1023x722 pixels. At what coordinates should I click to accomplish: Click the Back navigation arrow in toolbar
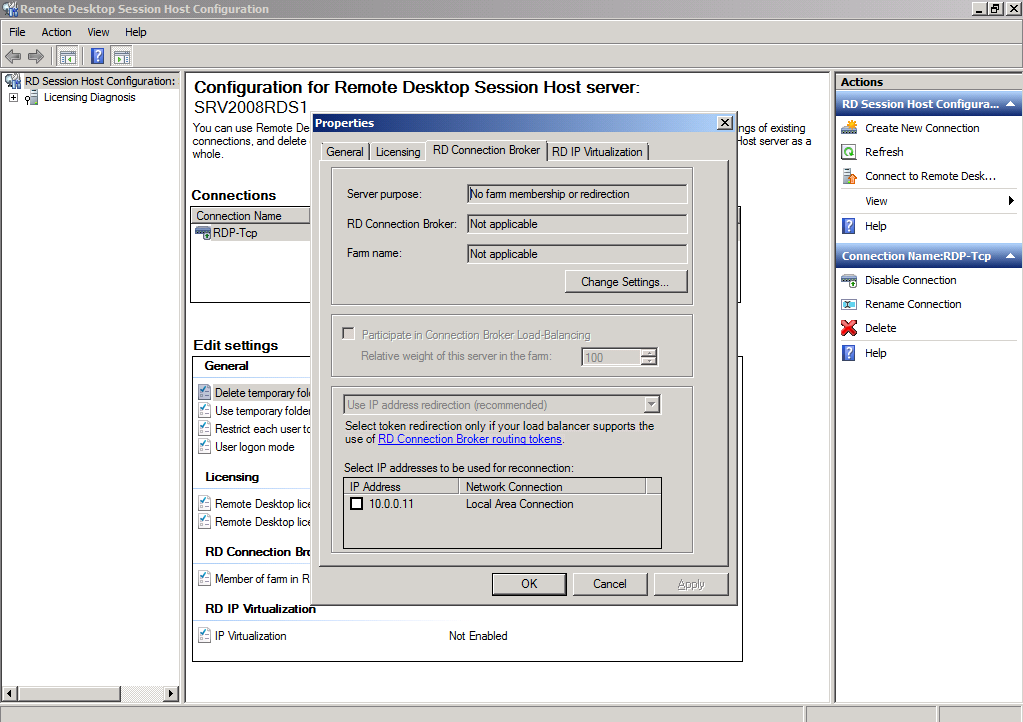pyautogui.click(x=12, y=56)
